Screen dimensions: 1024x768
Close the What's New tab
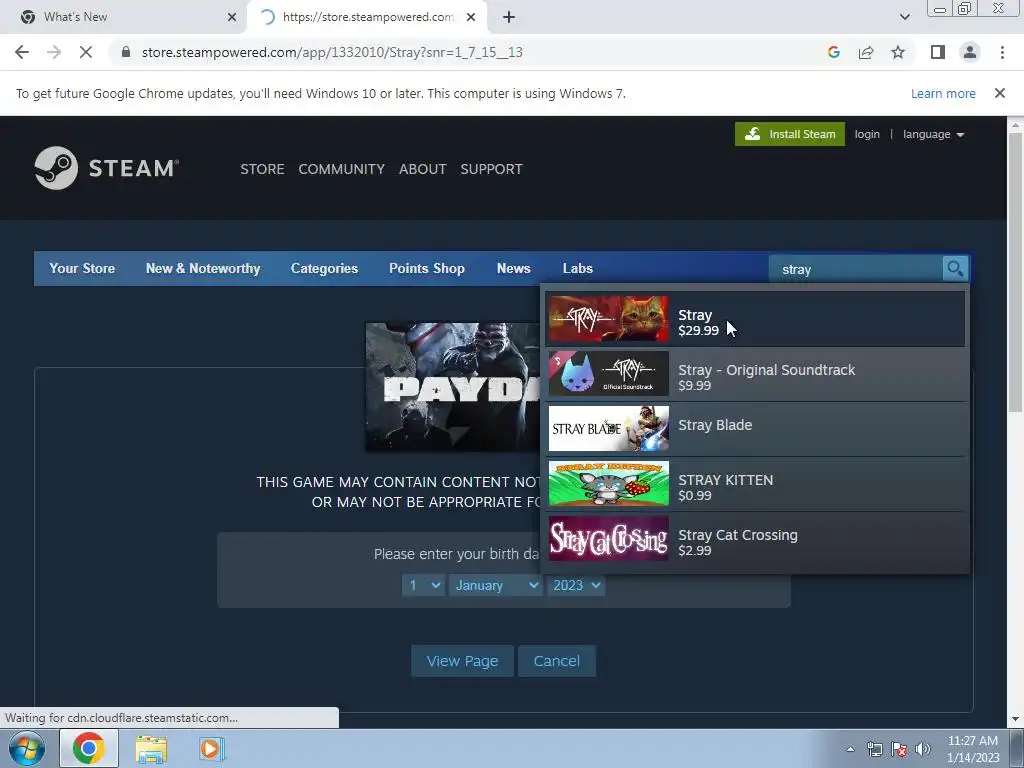(x=232, y=17)
